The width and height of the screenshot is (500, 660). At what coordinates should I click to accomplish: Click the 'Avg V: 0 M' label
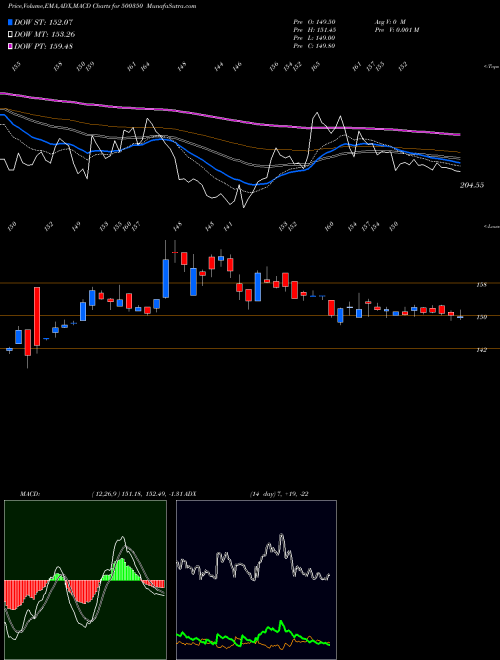(390, 22)
